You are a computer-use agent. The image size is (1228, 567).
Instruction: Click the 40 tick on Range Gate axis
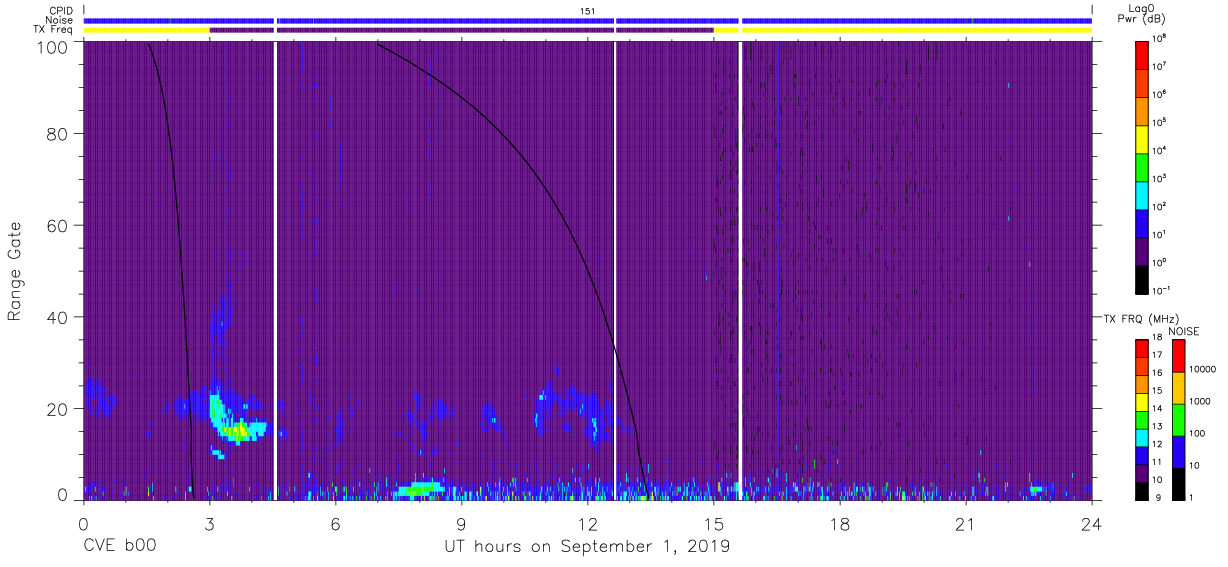(x=59, y=317)
